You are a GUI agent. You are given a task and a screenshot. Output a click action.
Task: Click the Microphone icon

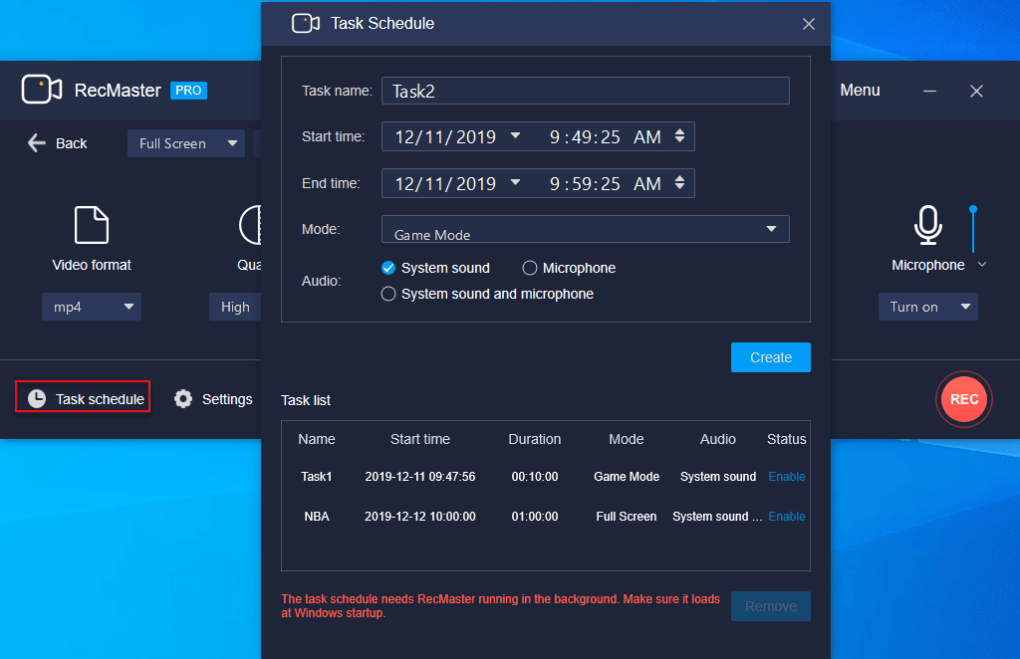[x=928, y=226]
